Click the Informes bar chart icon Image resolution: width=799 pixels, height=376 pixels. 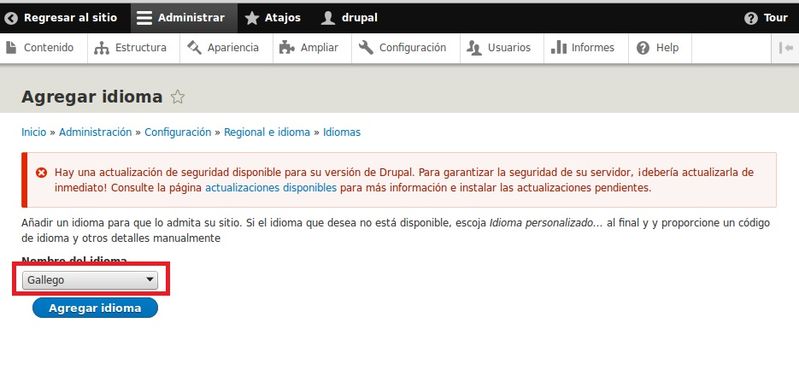(x=558, y=47)
